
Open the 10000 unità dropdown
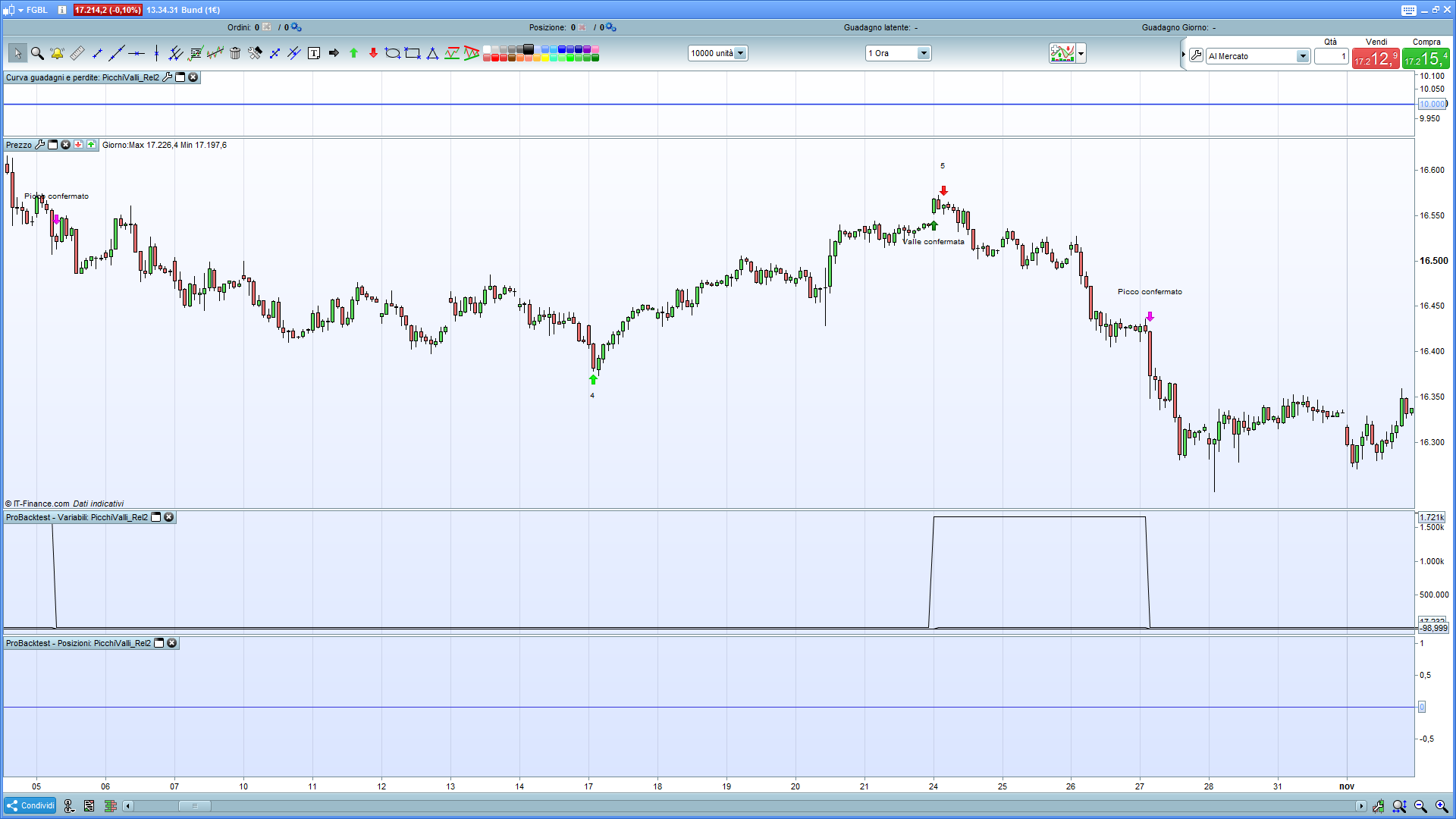[740, 53]
